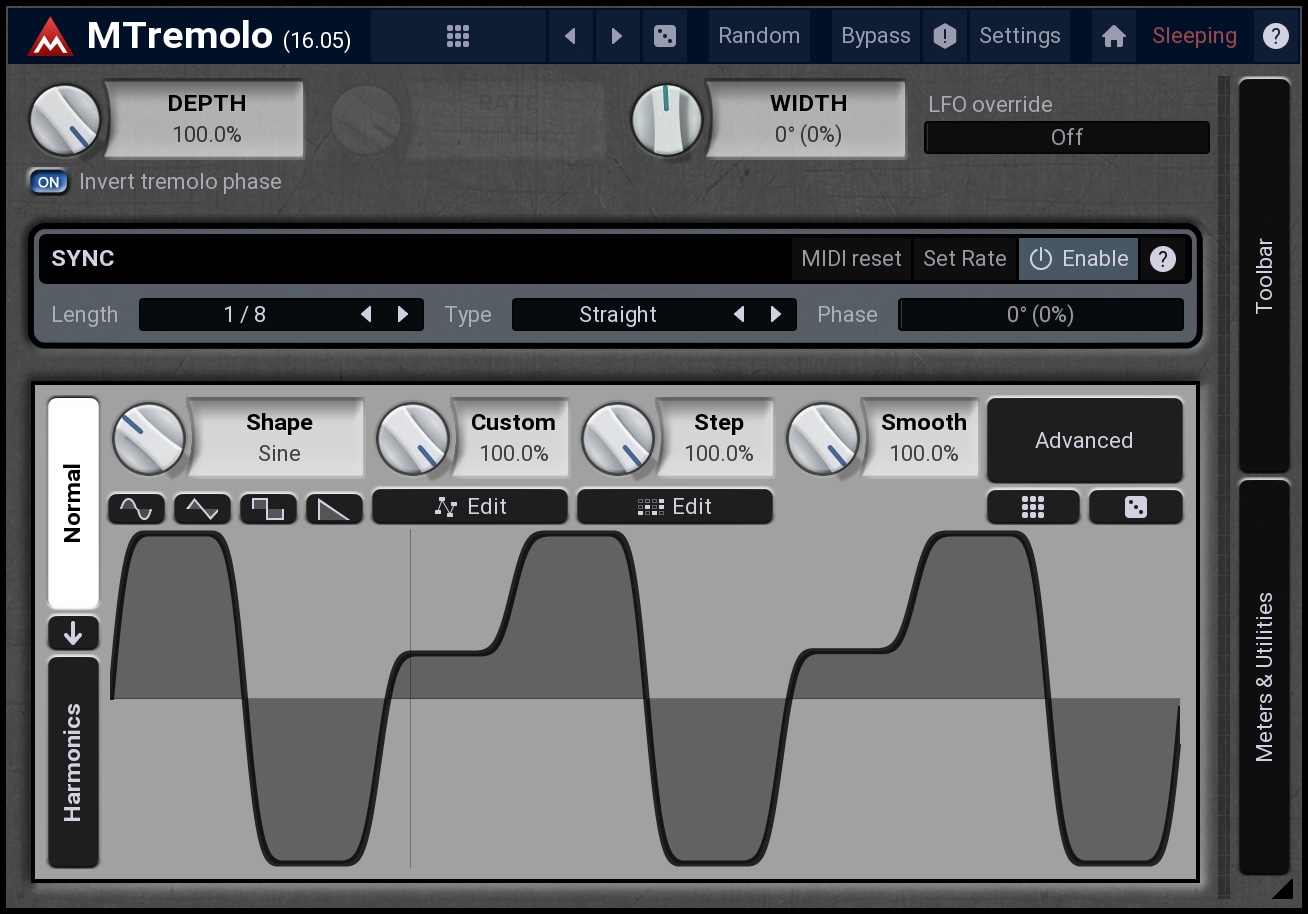
Task: Click the Shape Sine value box
Action: click(x=278, y=438)
